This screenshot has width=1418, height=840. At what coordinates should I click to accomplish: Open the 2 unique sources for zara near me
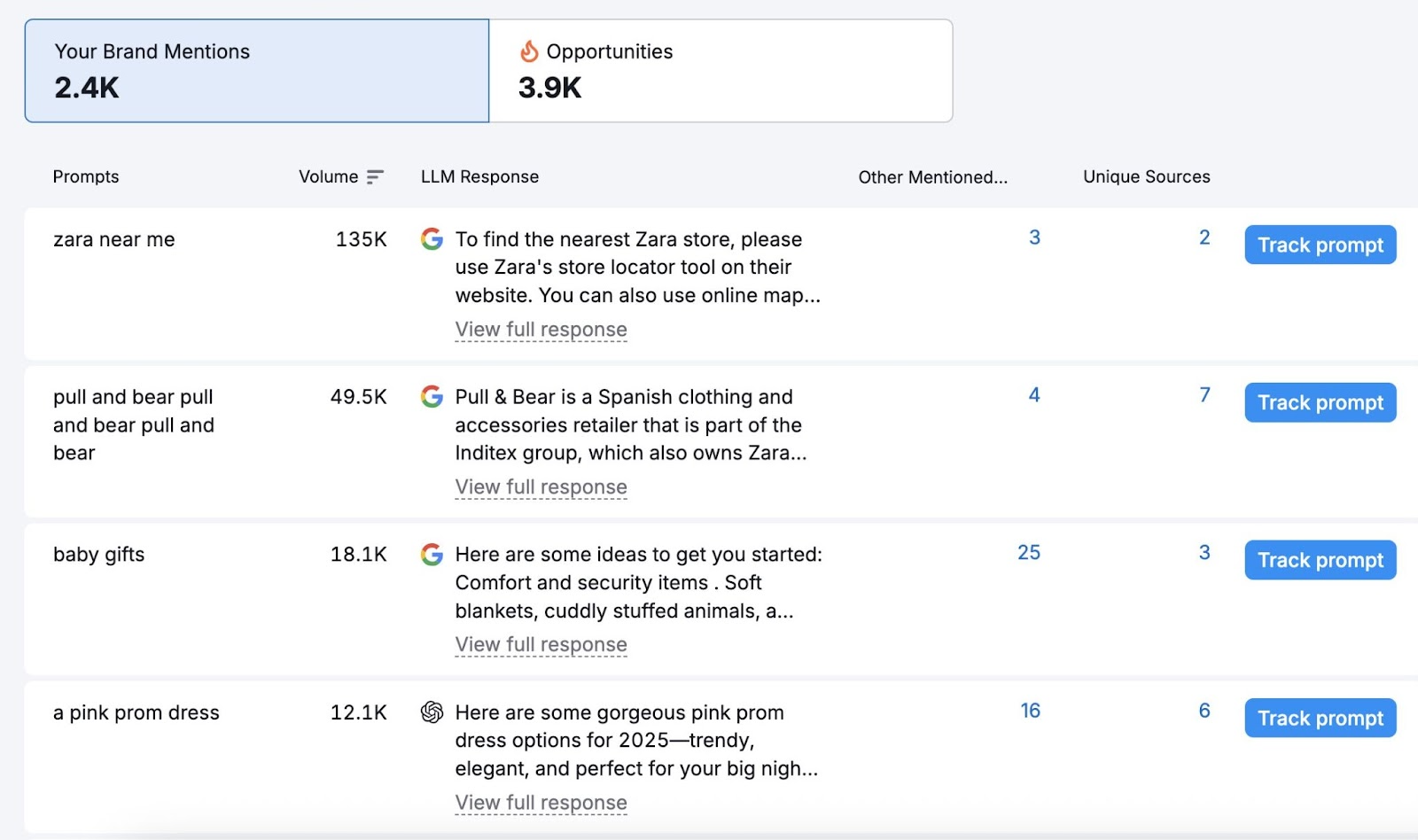[x=1204, y=237]
